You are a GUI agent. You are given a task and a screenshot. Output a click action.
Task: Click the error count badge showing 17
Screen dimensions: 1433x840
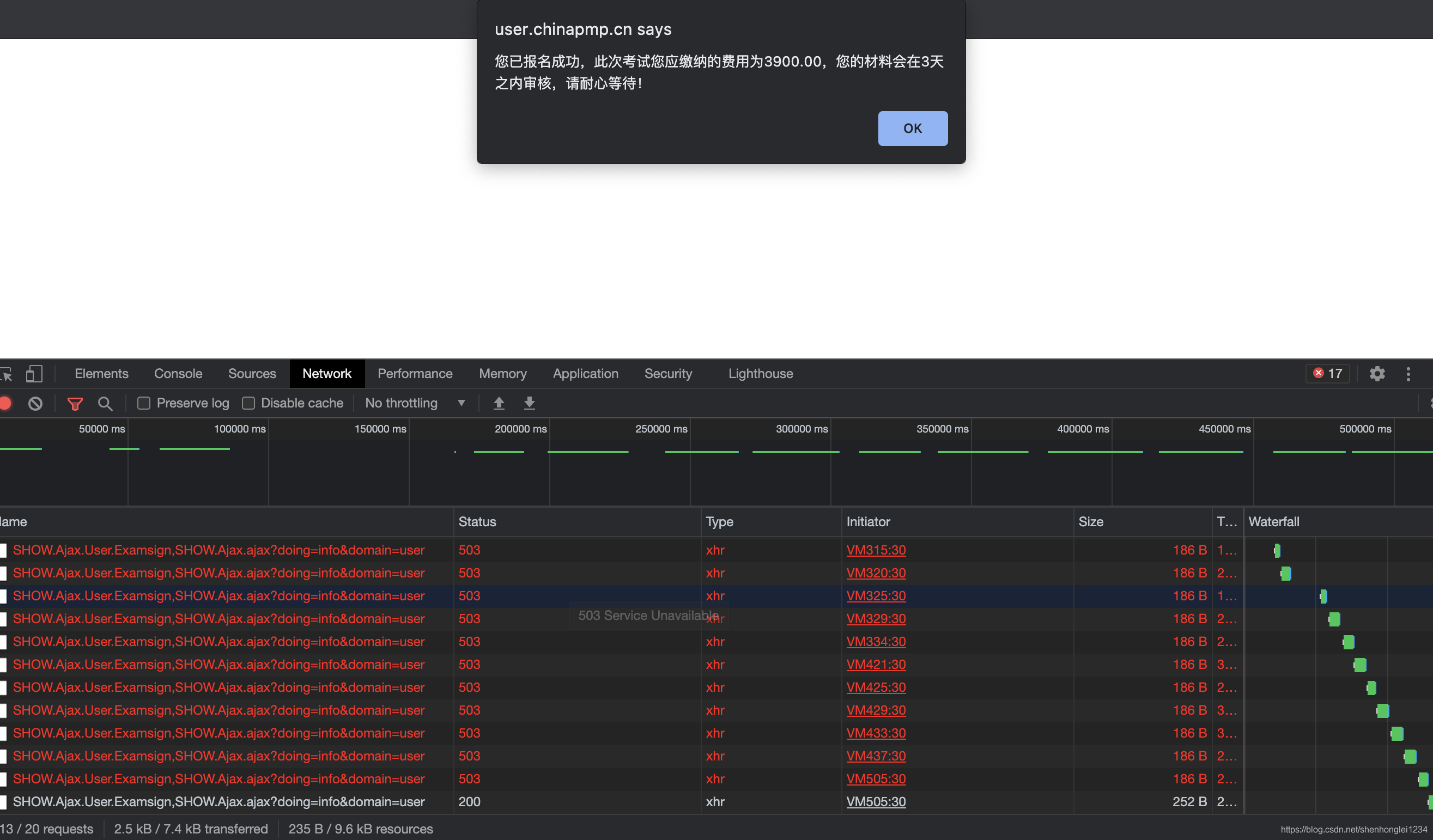(1327, 373)
